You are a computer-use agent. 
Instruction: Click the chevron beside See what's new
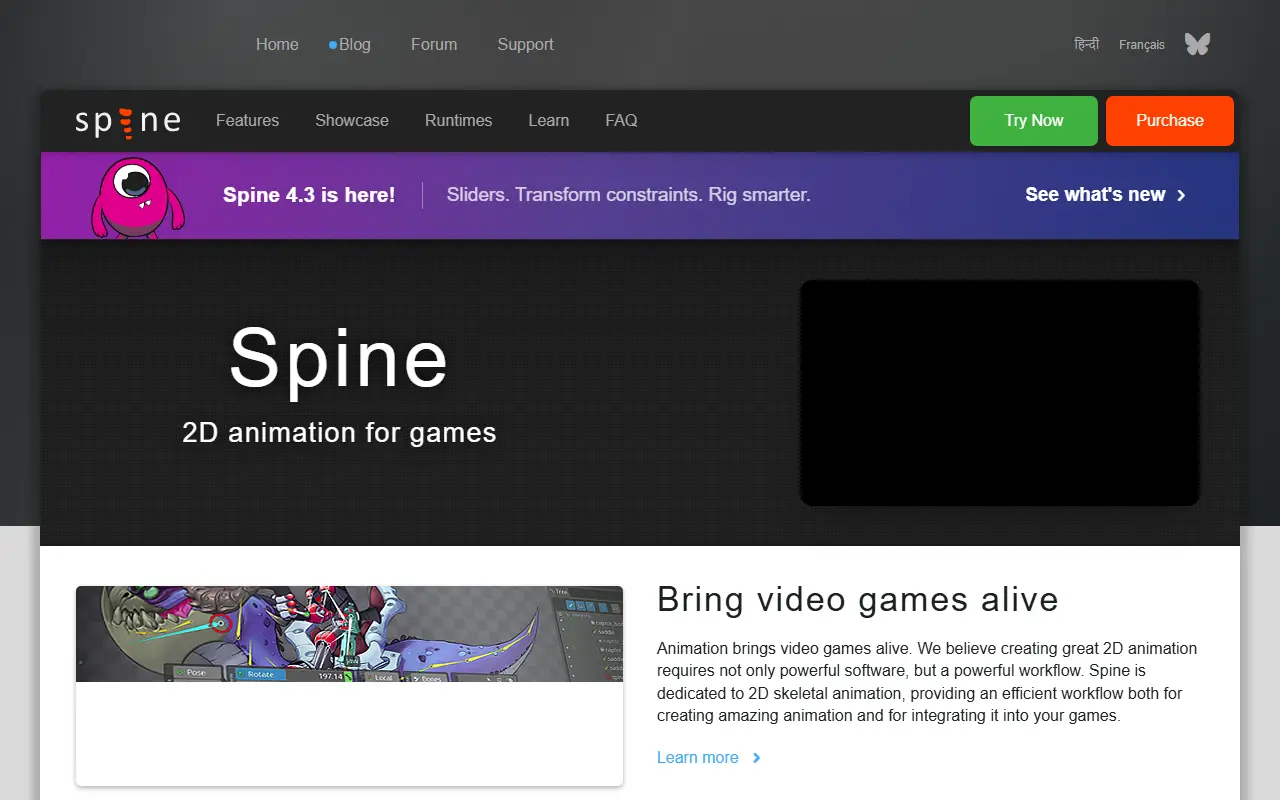click(1181, 195)
